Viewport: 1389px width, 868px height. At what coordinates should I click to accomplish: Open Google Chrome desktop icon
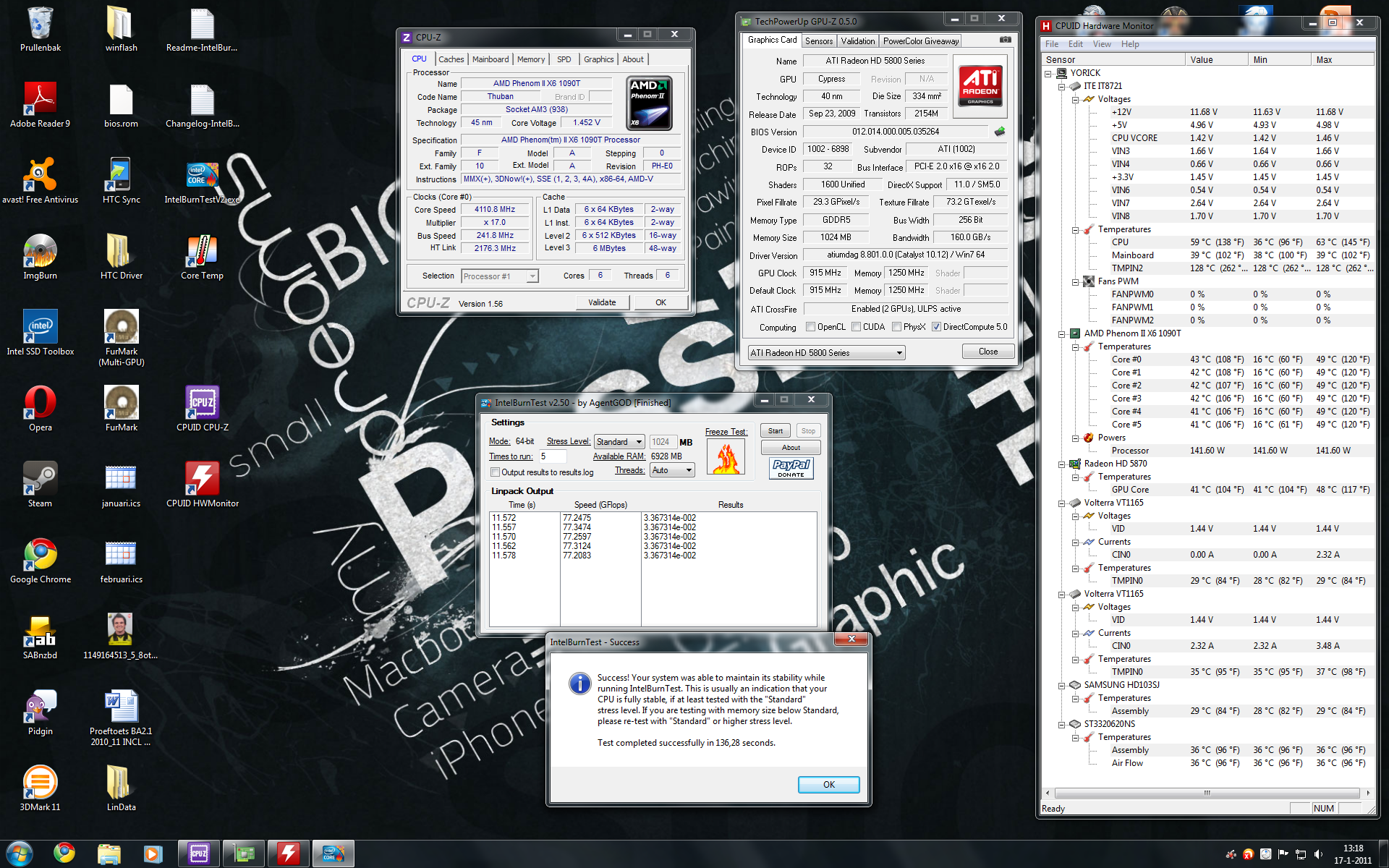coord(40,561)
